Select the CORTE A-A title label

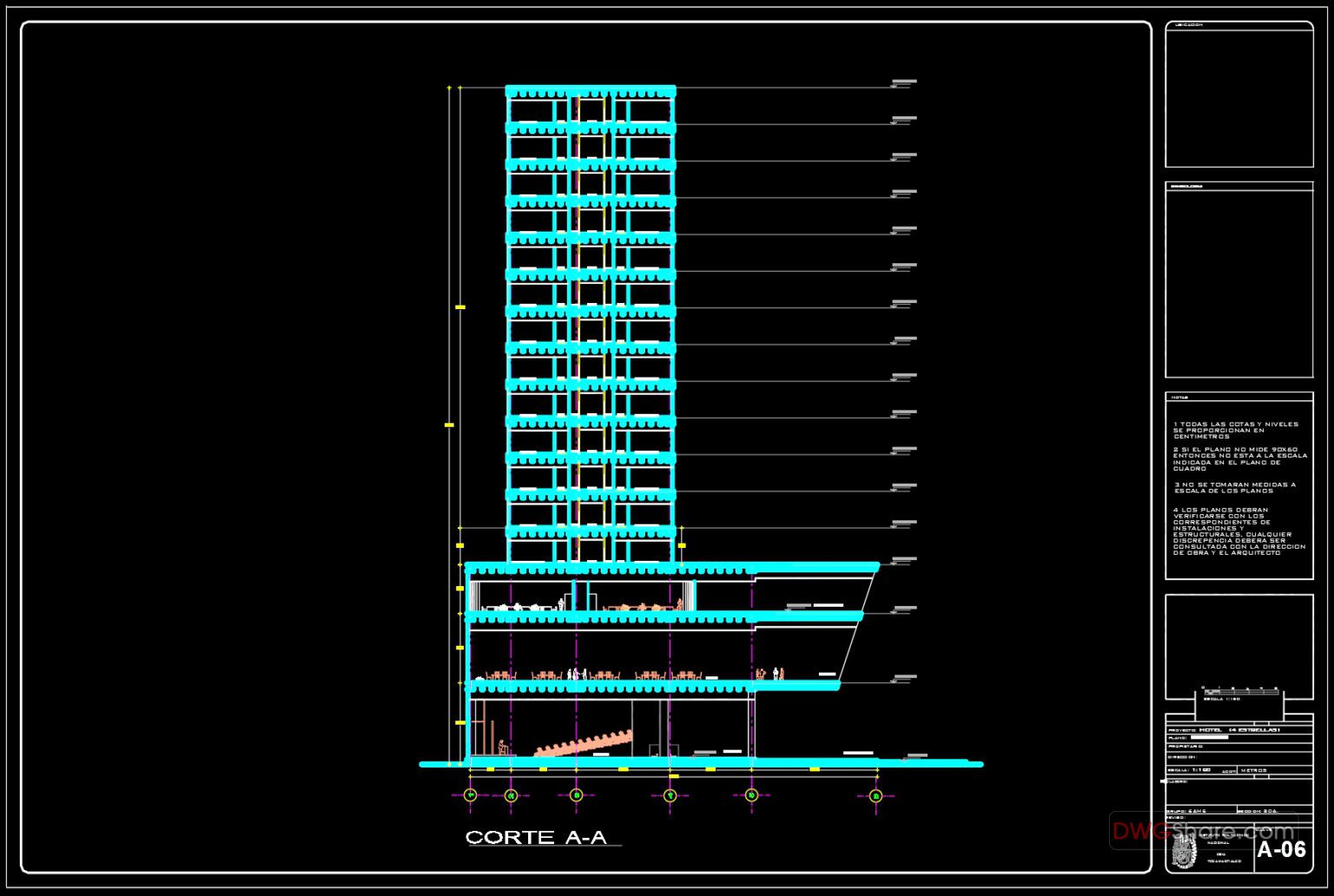pyautogui.click(x=534, y=838)
